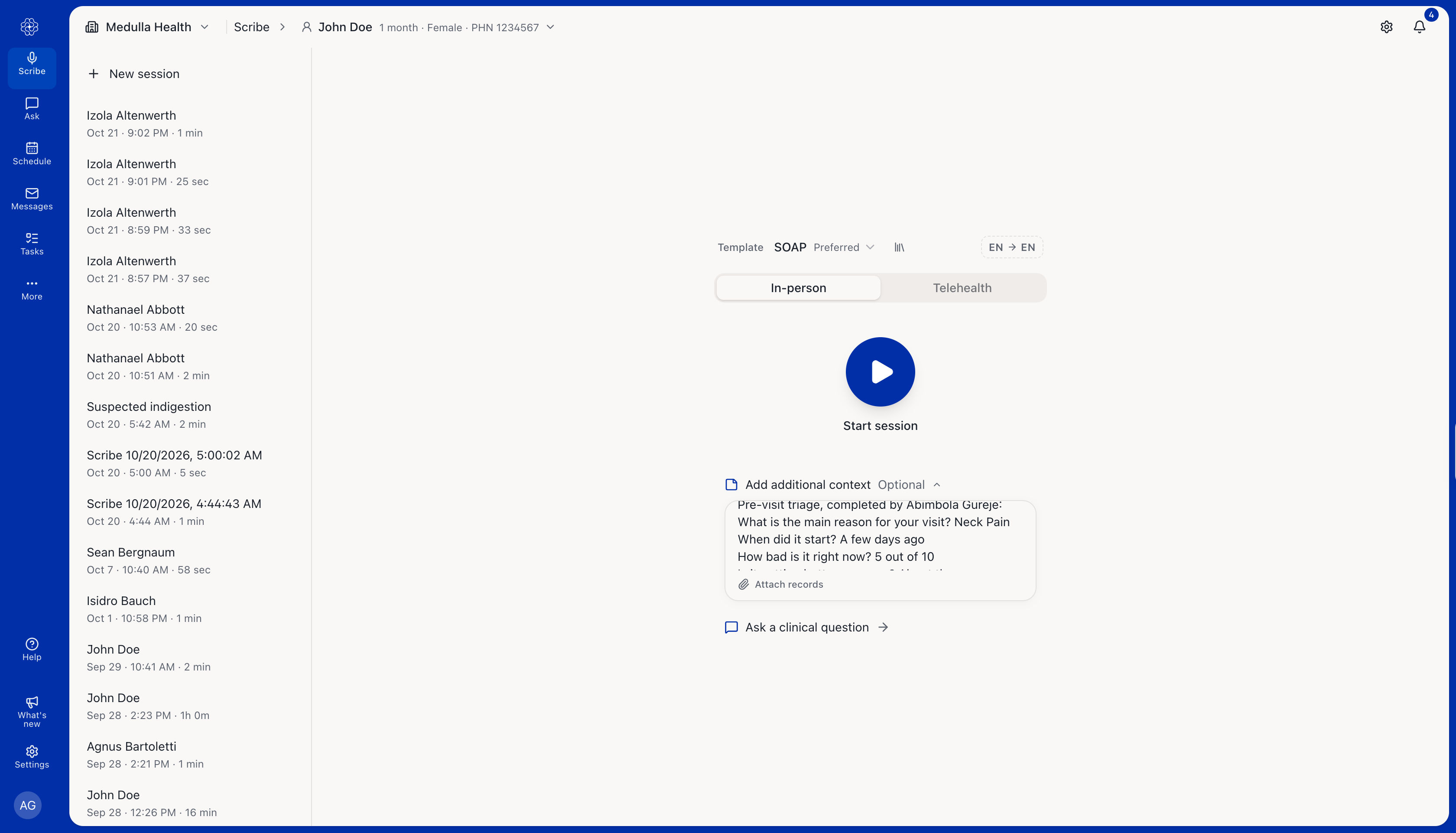The image size is (1456, 833).
Task: Open the Isidro Bauch session
Action: click(190, 609)
